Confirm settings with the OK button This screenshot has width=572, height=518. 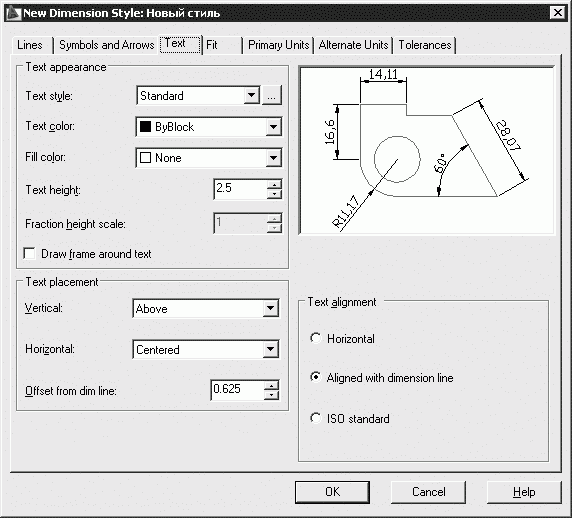click(332, 492)
